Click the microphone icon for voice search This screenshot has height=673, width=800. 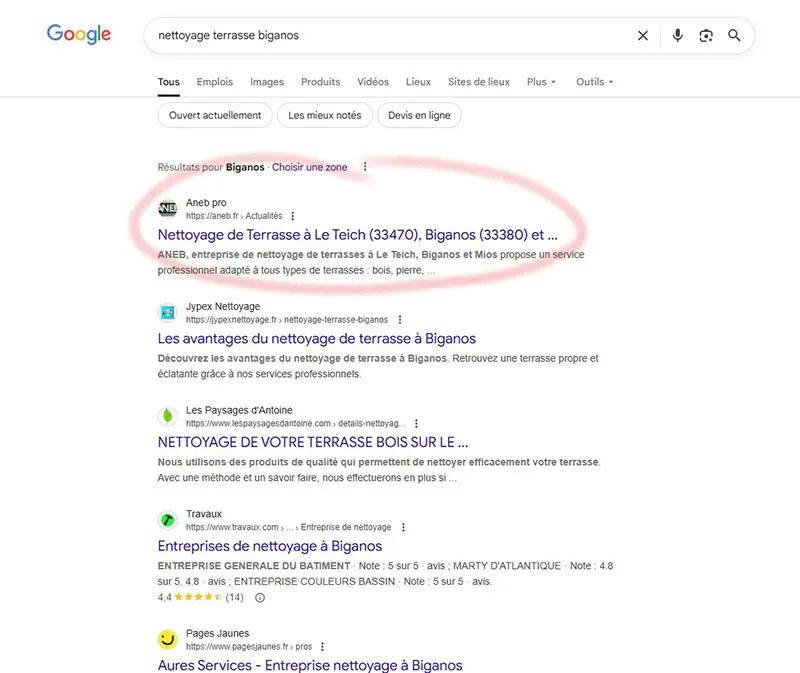coord(677,35)
